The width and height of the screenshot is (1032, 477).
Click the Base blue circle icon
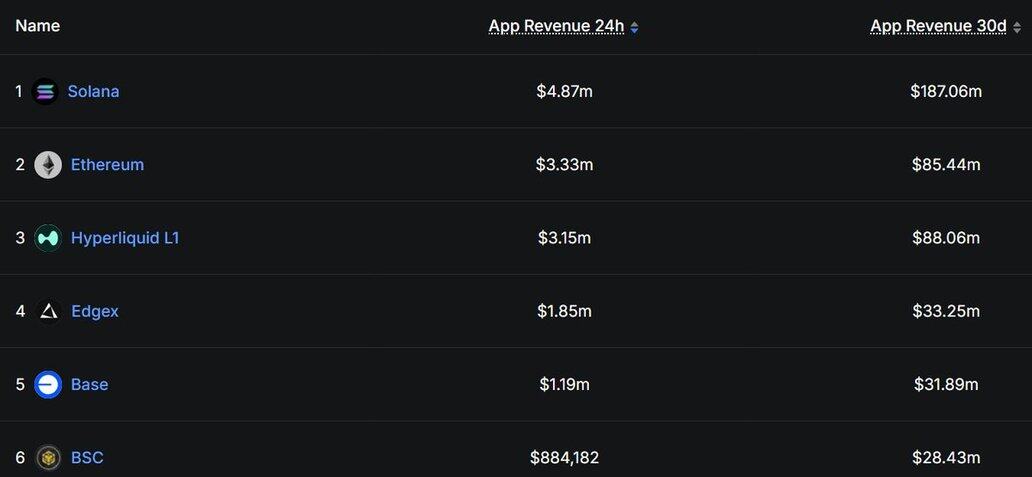click(48, 385)
